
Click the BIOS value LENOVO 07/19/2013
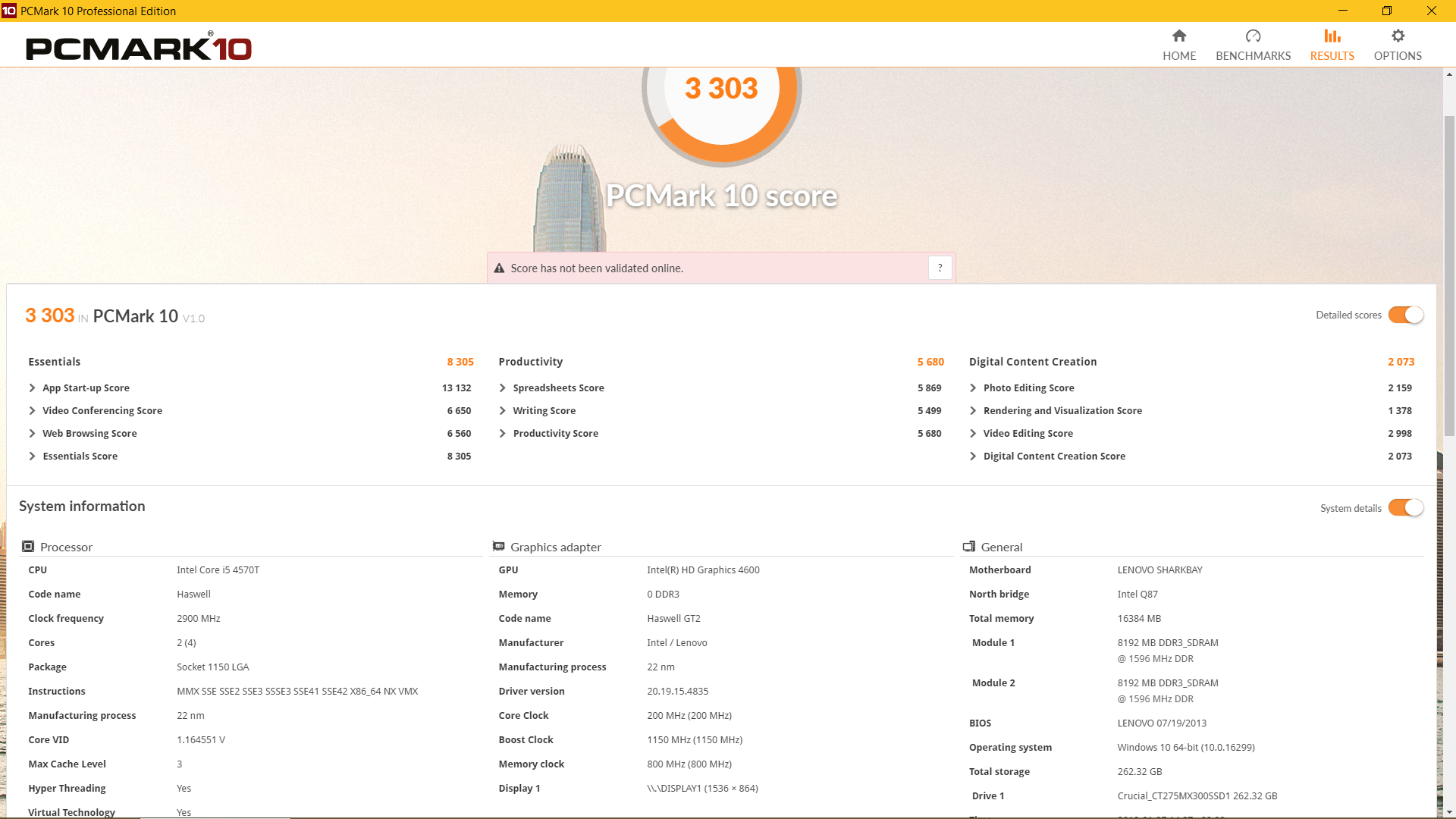(x=1162, y=723)
